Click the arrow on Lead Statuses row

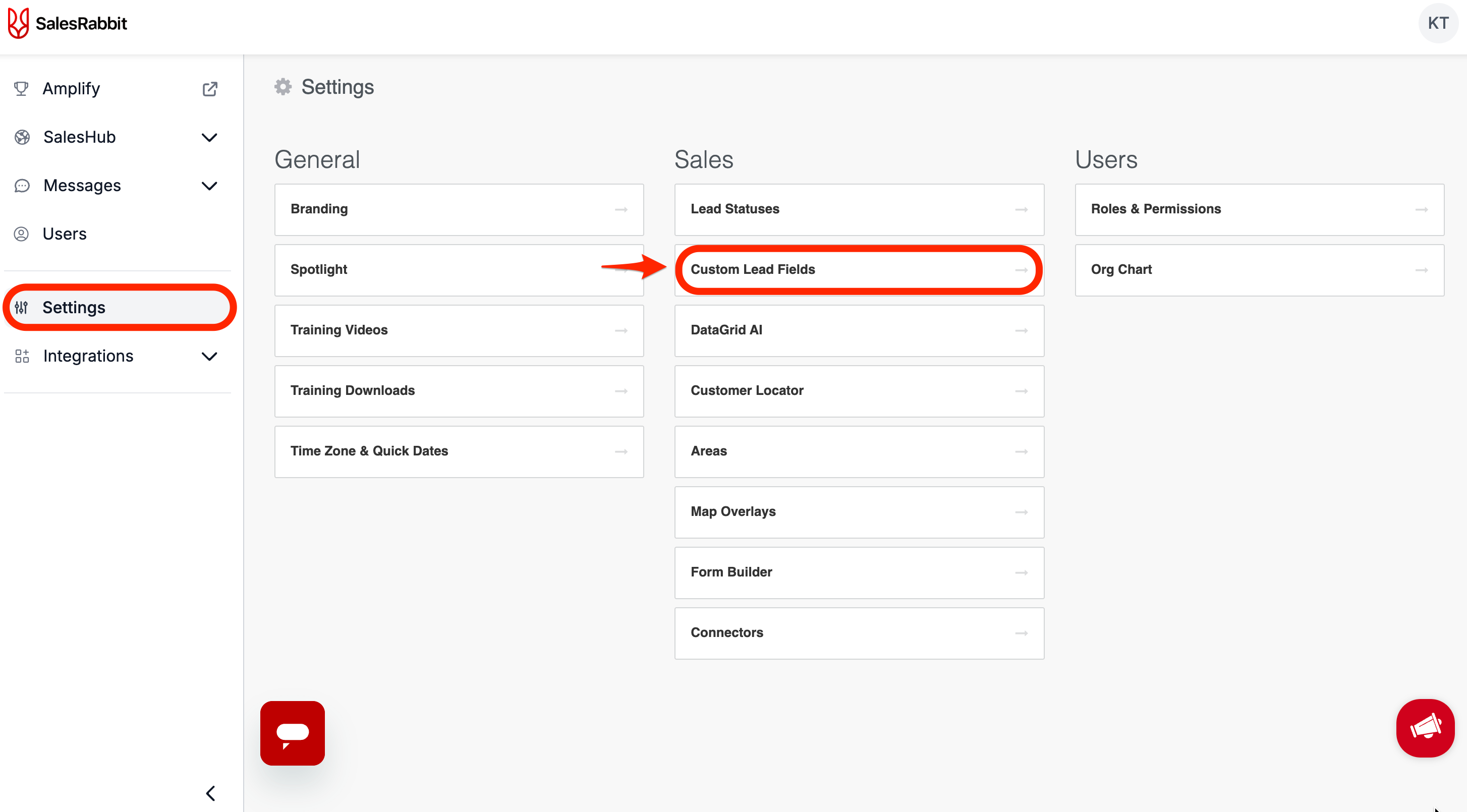pos(1021,209)
